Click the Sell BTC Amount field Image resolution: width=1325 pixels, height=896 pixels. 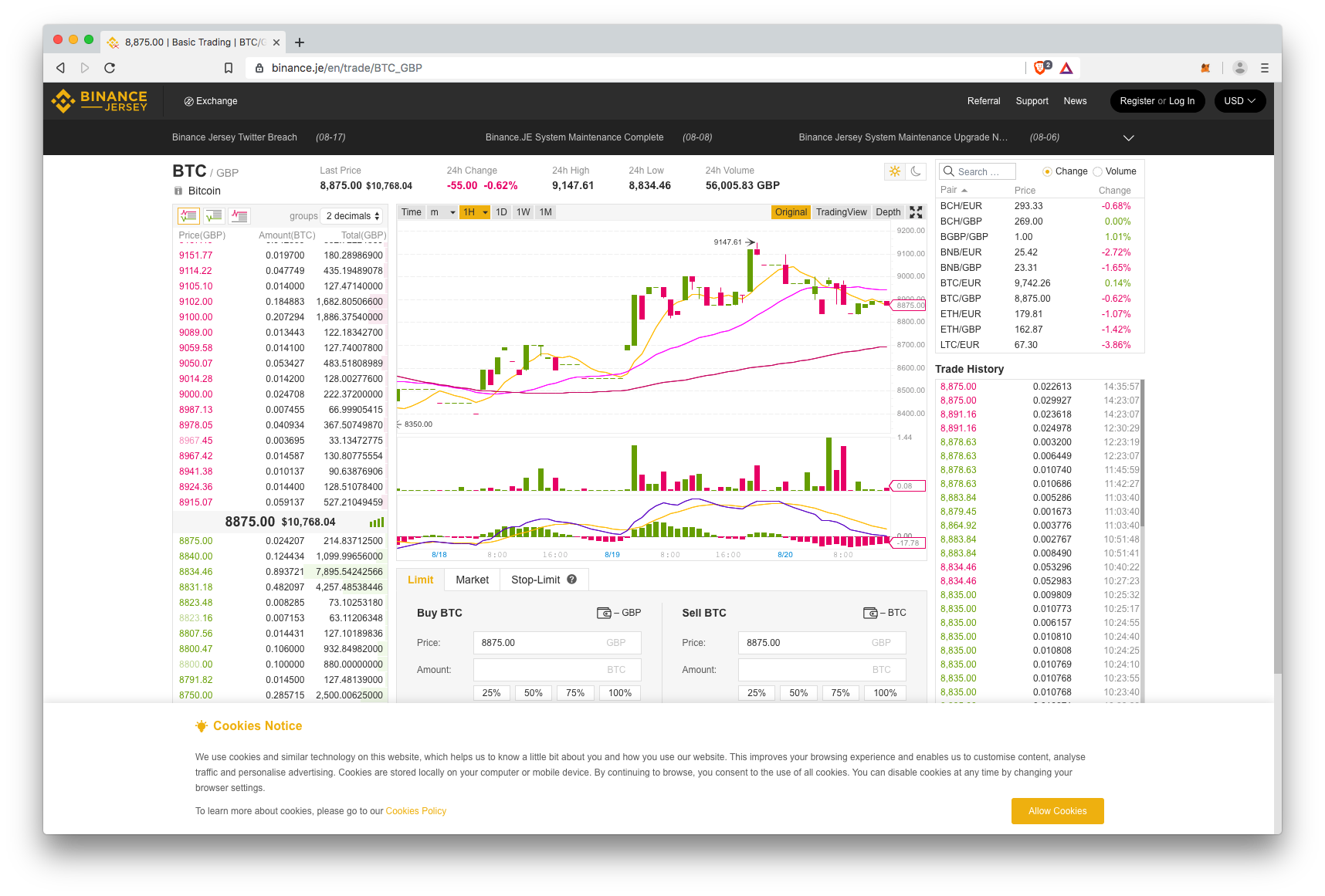pyautogui.click(x=822, y=670)
